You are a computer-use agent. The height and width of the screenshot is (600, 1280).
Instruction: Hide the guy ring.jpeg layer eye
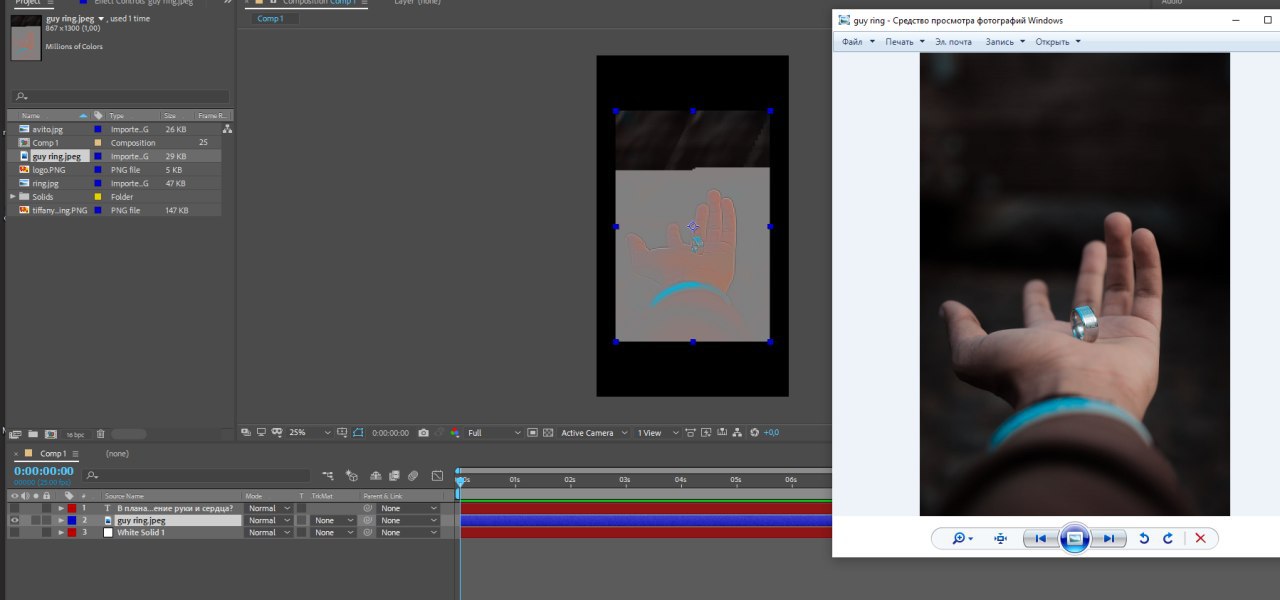[14, 520]
